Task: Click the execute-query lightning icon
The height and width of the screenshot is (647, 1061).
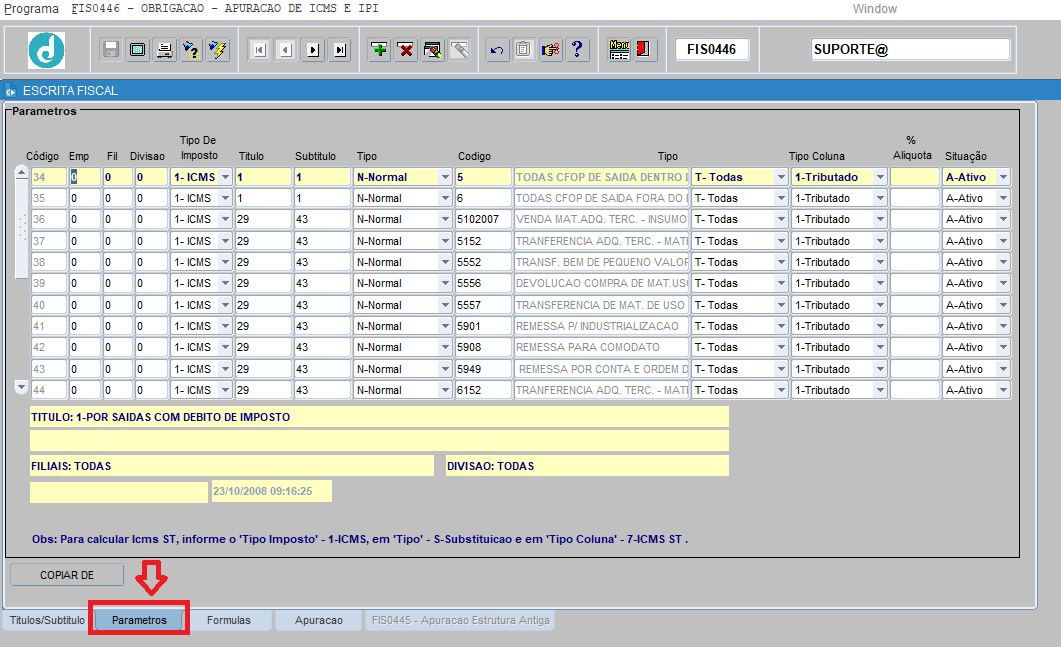Action: coord(218,49)
